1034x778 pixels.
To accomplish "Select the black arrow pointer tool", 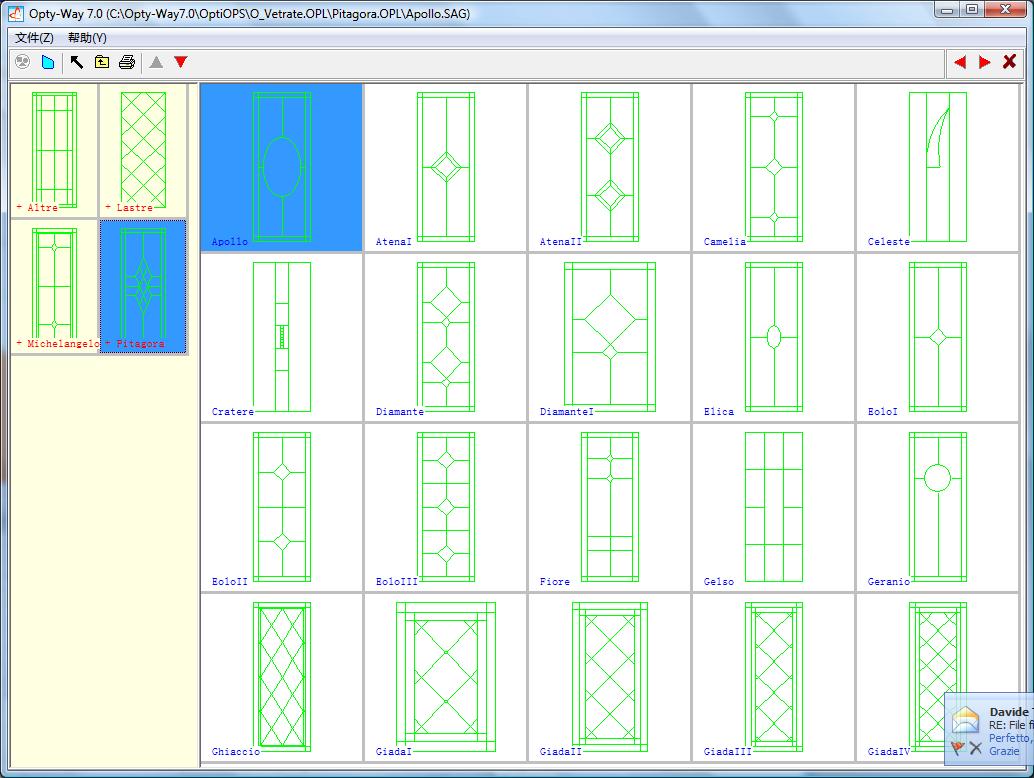I will [x=77, y=62].
